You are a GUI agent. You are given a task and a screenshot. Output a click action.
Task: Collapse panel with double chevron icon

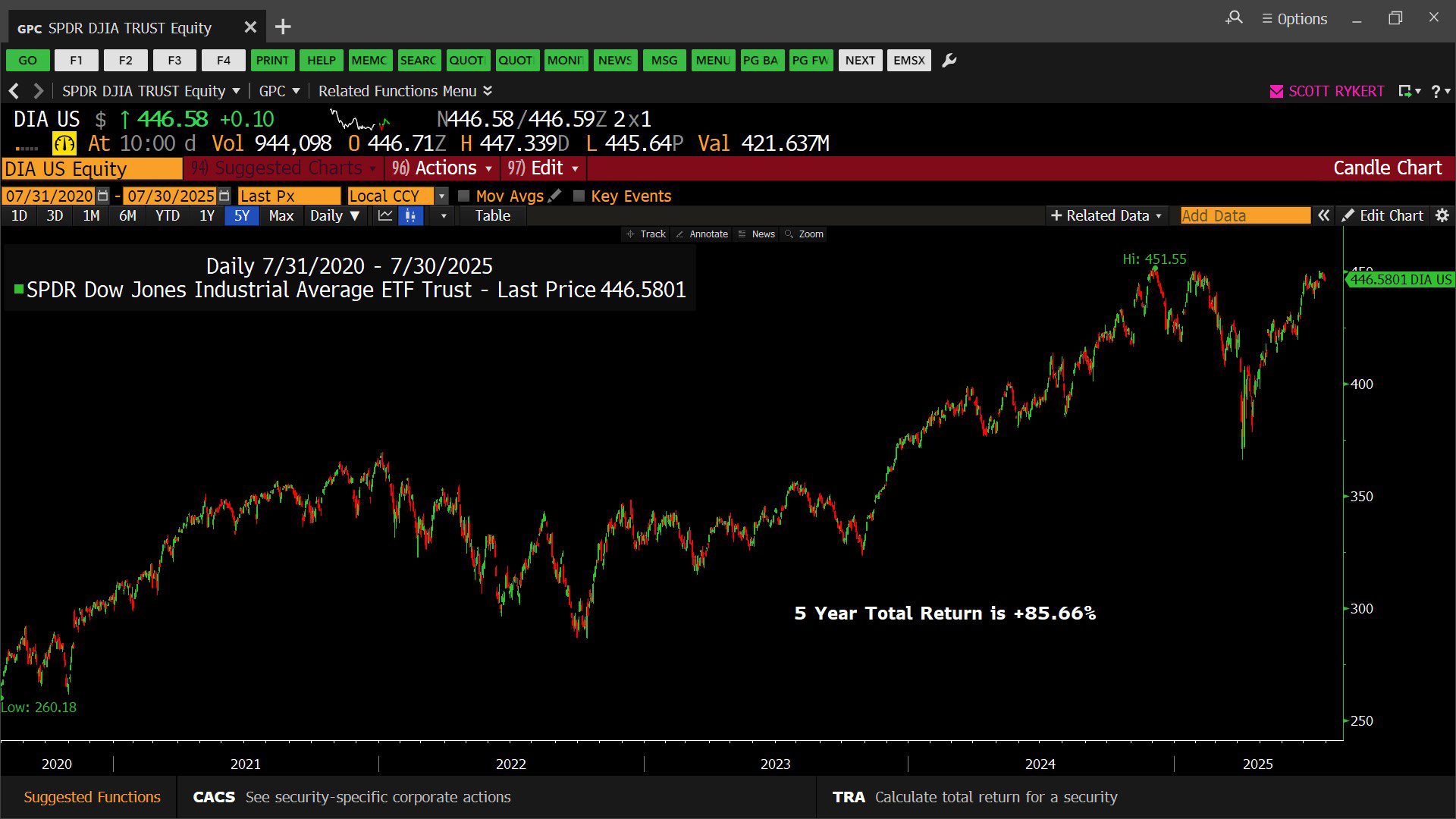[1323, 216]
